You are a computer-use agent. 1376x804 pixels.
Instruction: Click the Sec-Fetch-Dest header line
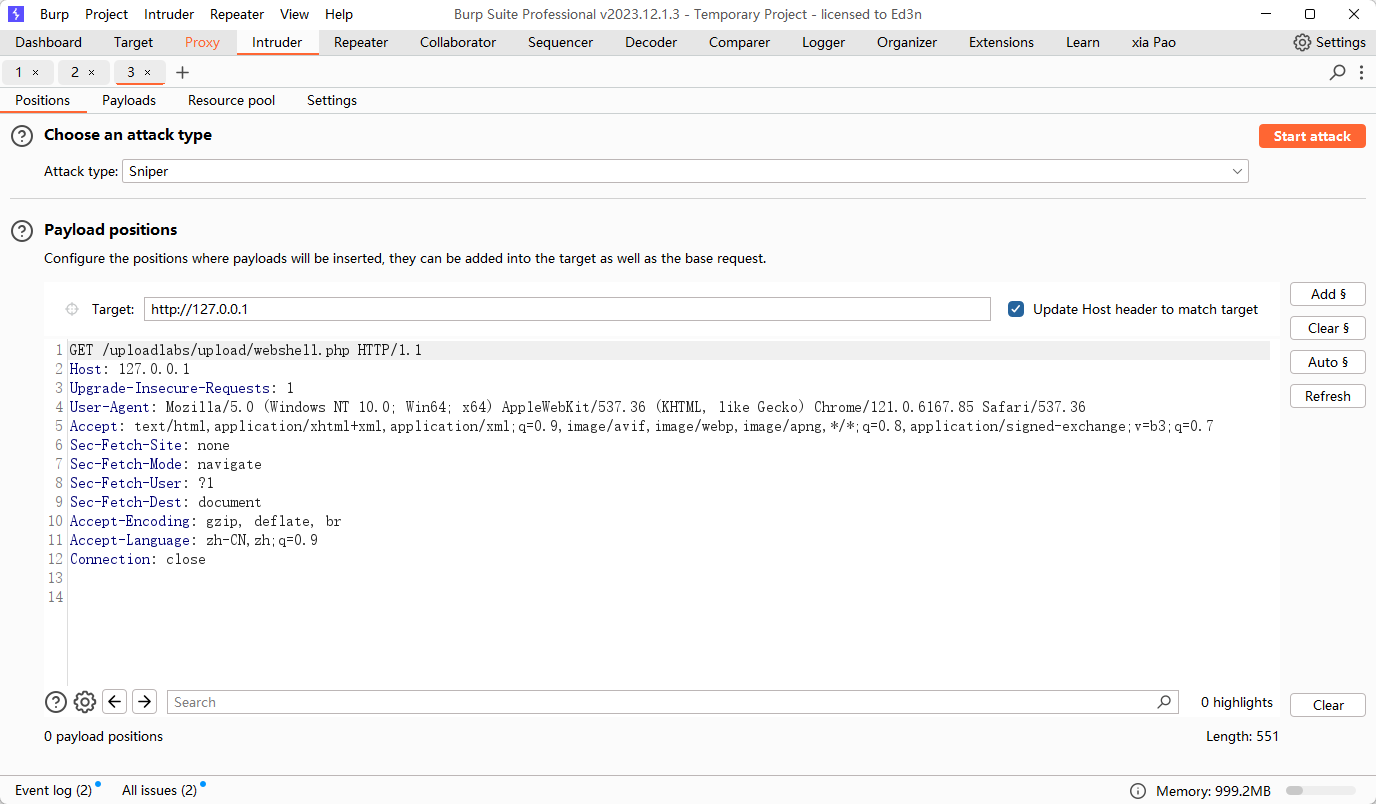(165, 502)
